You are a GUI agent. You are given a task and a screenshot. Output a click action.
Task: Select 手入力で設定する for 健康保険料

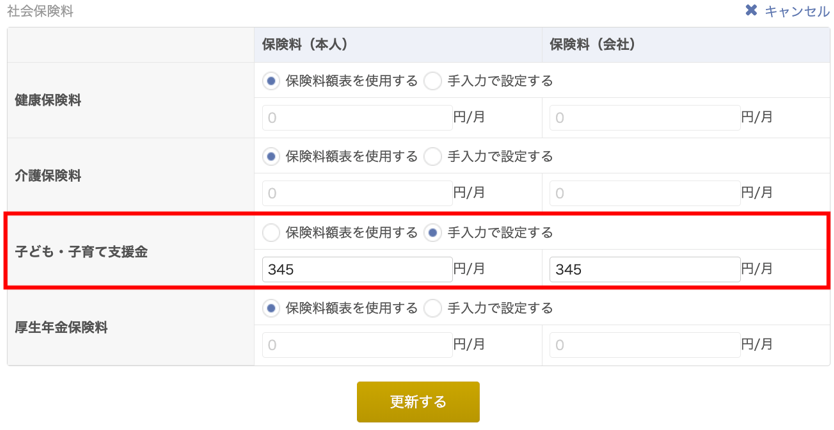(433, 81)
